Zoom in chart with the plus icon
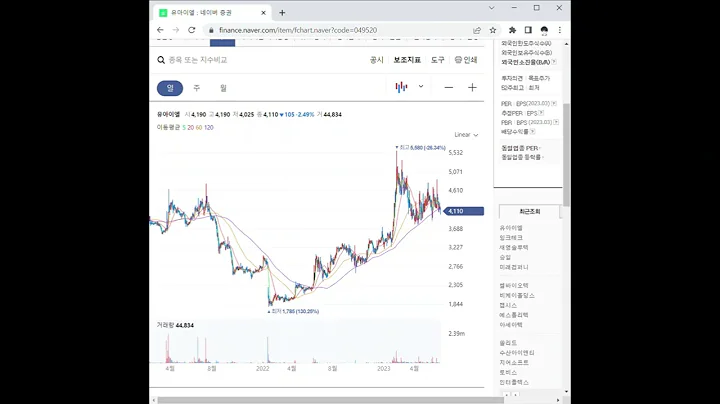 tap(472, 88)
